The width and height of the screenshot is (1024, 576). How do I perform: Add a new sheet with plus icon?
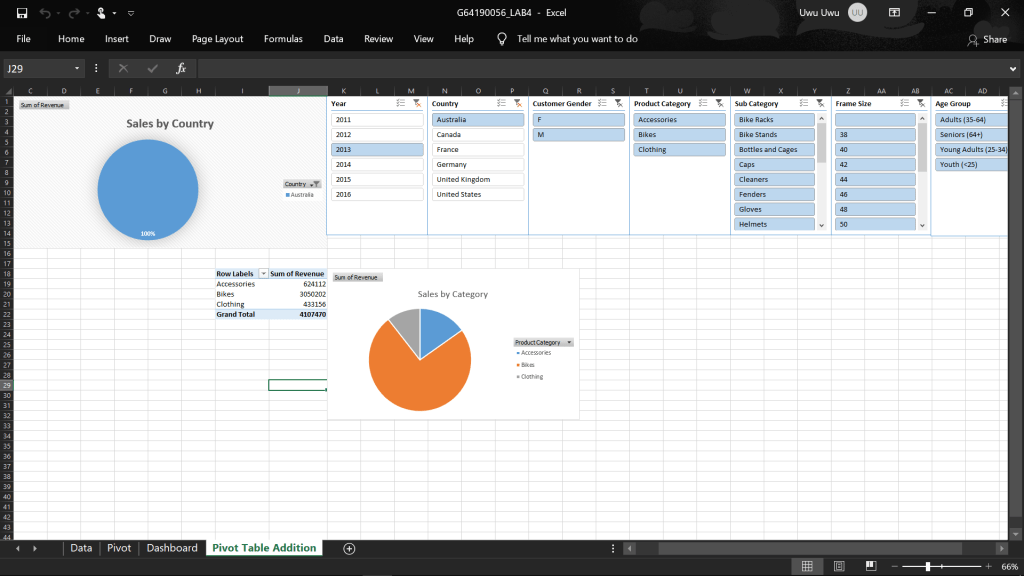349,548
